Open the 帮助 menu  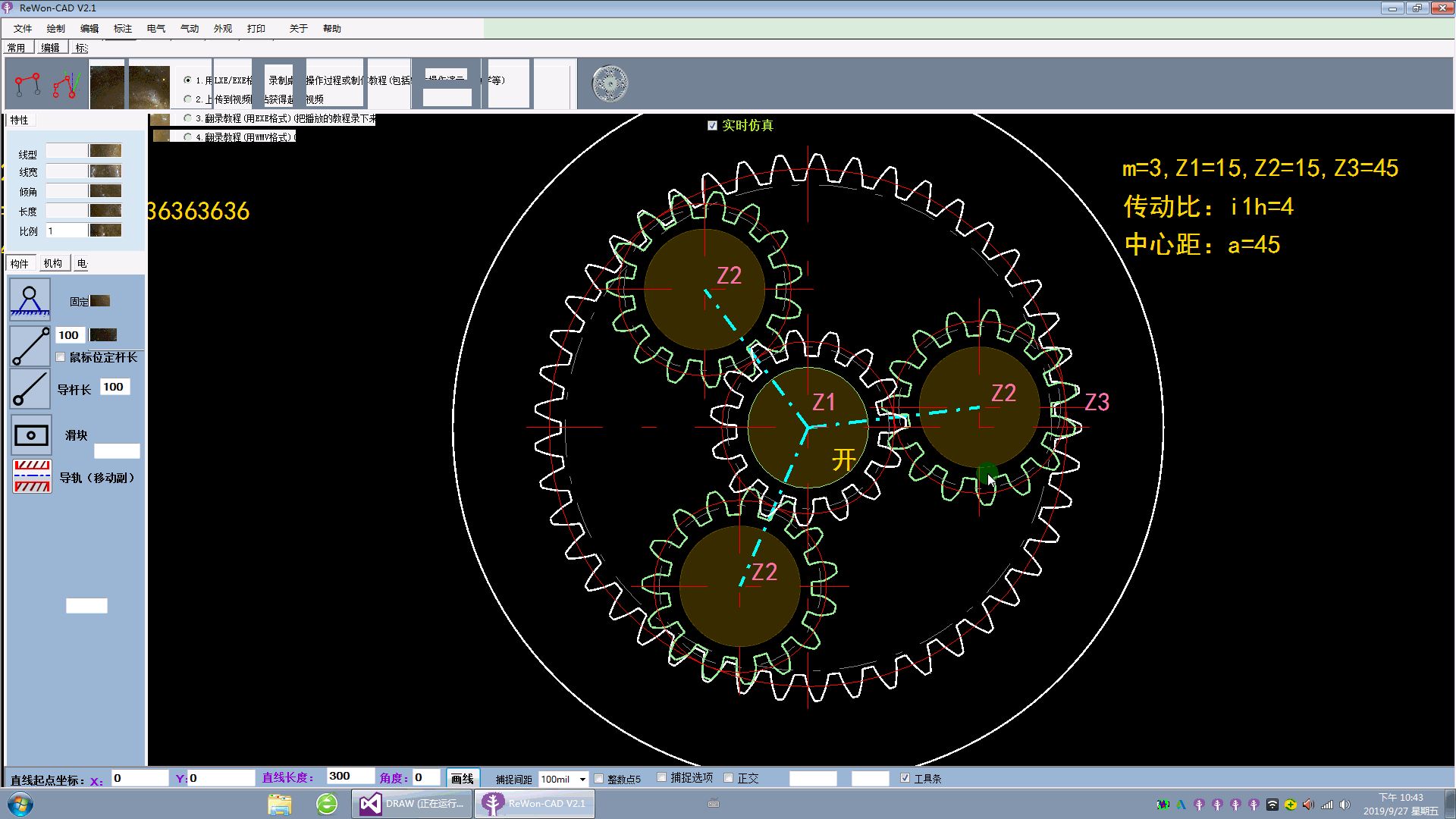click(x=332, y=29)
